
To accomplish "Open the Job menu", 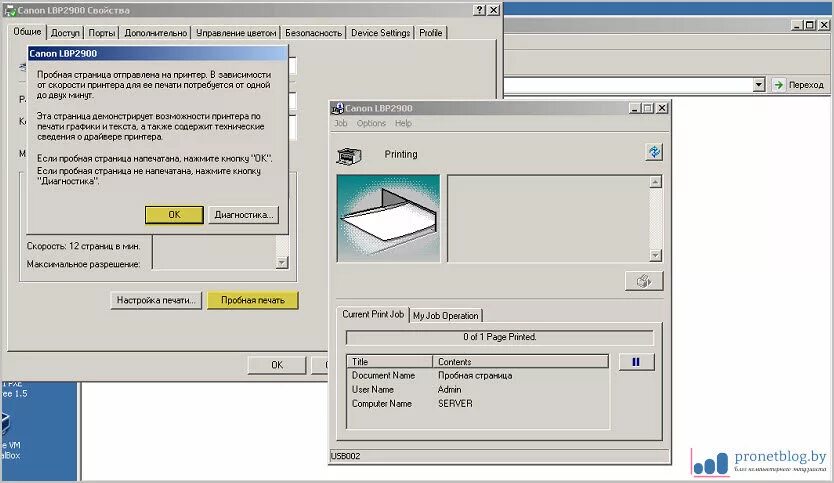I will pos(340,123).
